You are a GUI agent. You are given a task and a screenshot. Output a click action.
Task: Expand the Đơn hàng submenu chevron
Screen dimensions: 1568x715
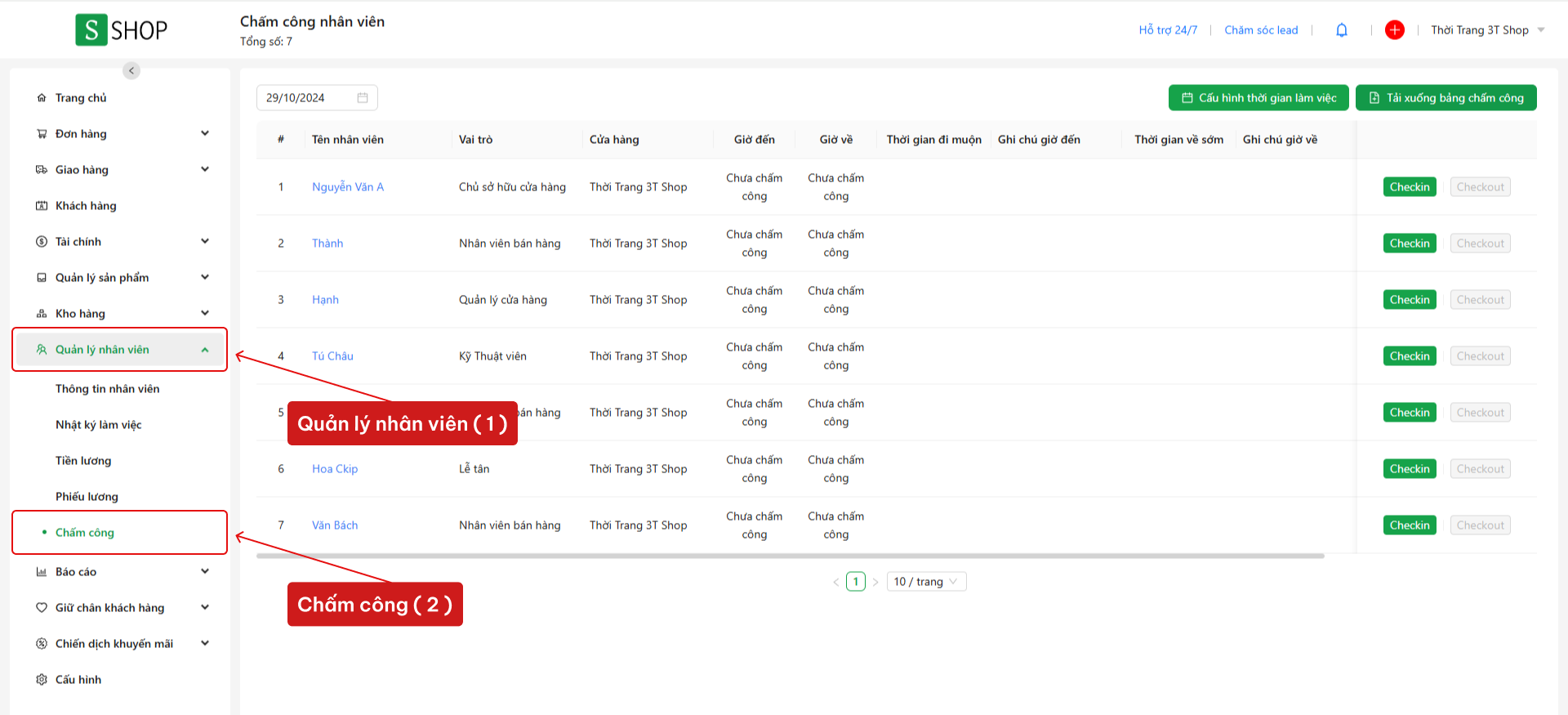(205, 133)
